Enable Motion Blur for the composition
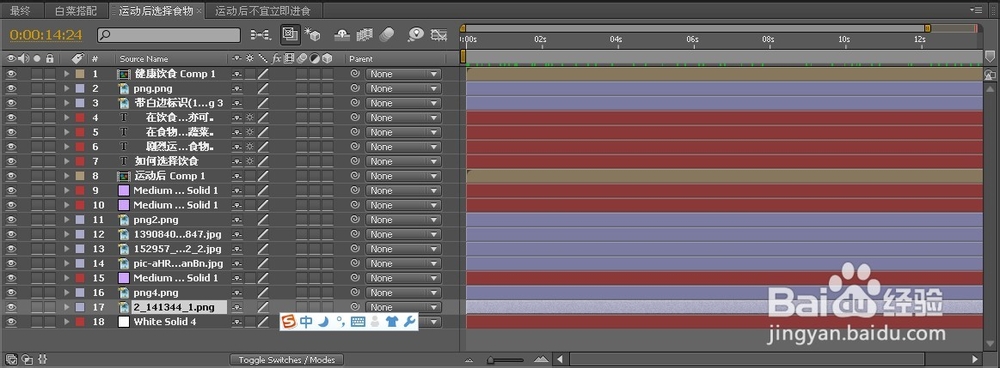Viewport: 1000px width, 368px height. [386, 34]
